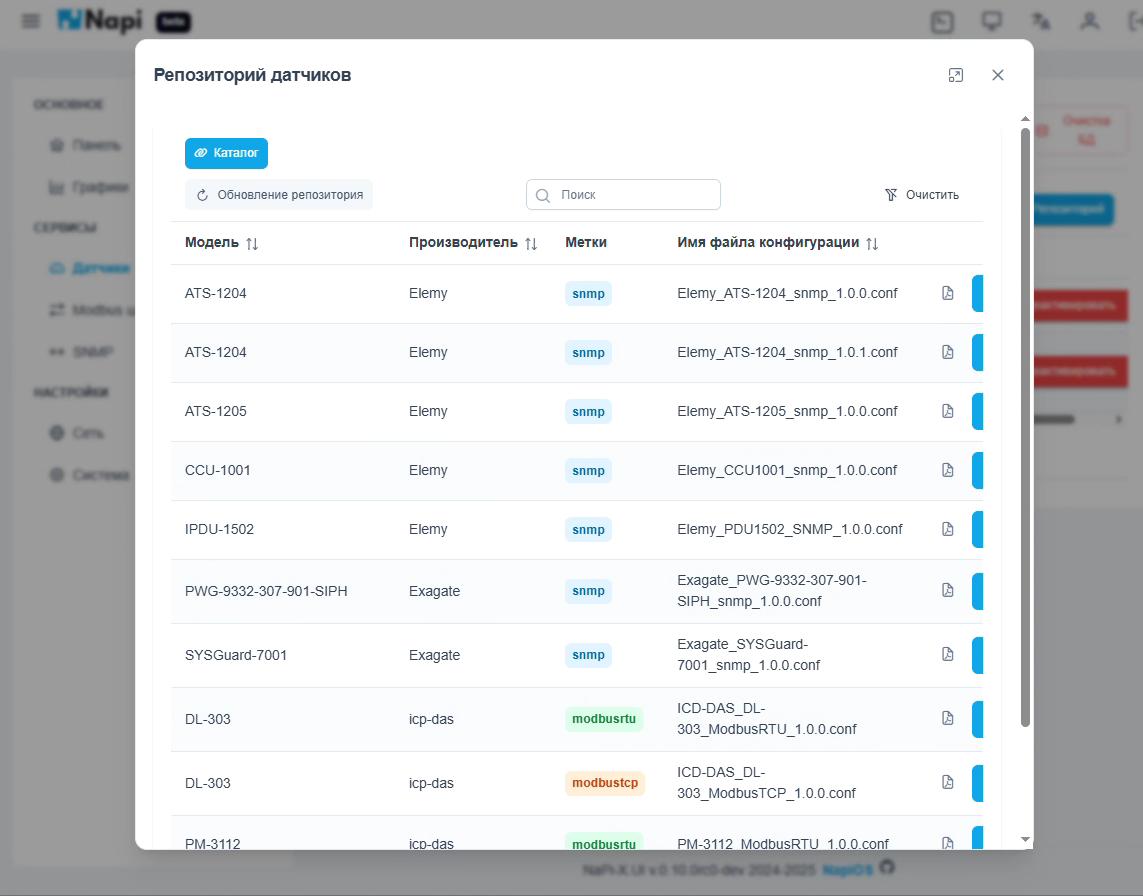Click the Каталог button
Viewport: 1143px width, 896px height.
tap(226, 153)
